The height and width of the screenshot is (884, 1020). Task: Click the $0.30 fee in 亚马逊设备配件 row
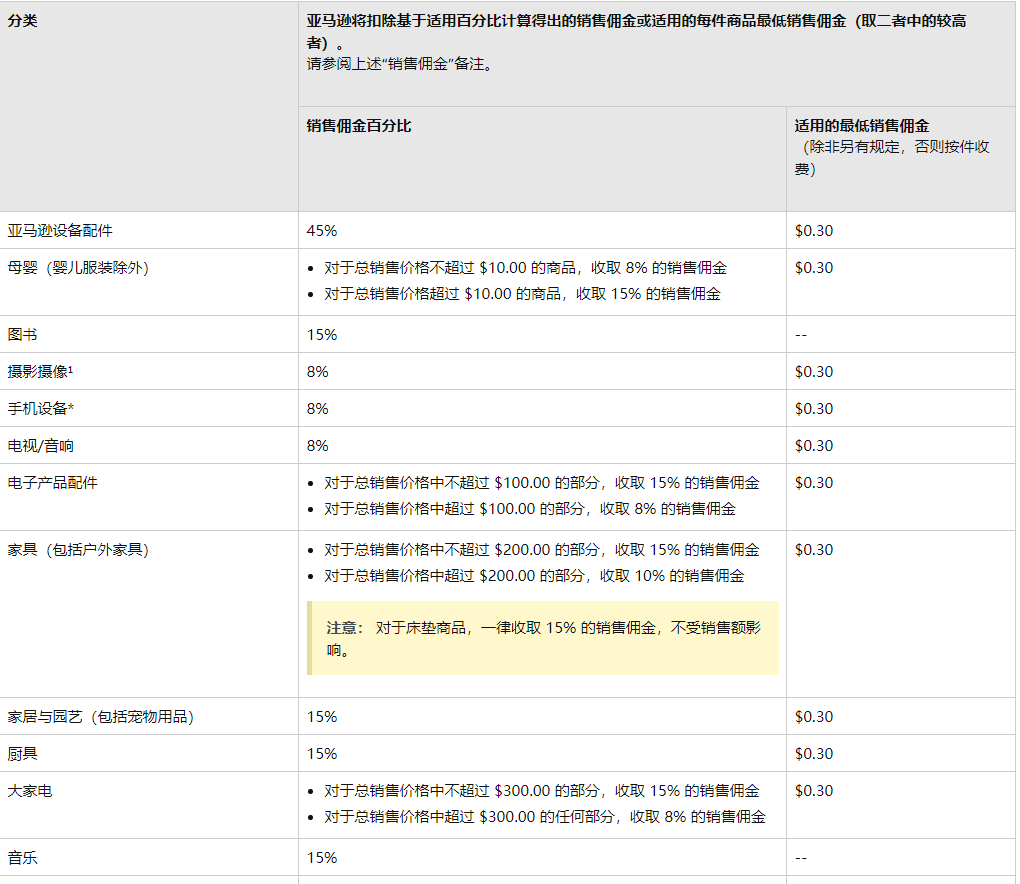pos(814,230)
